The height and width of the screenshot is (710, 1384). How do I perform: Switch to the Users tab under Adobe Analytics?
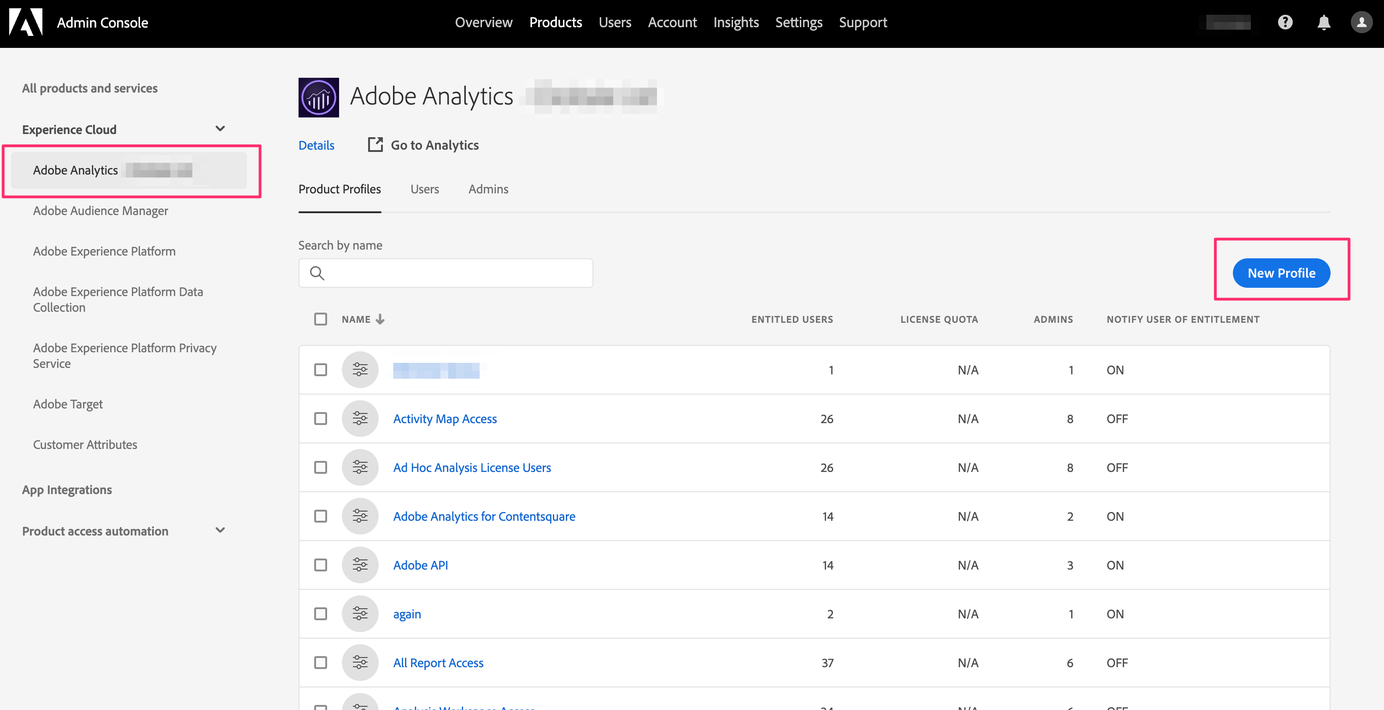pos(425,189)
